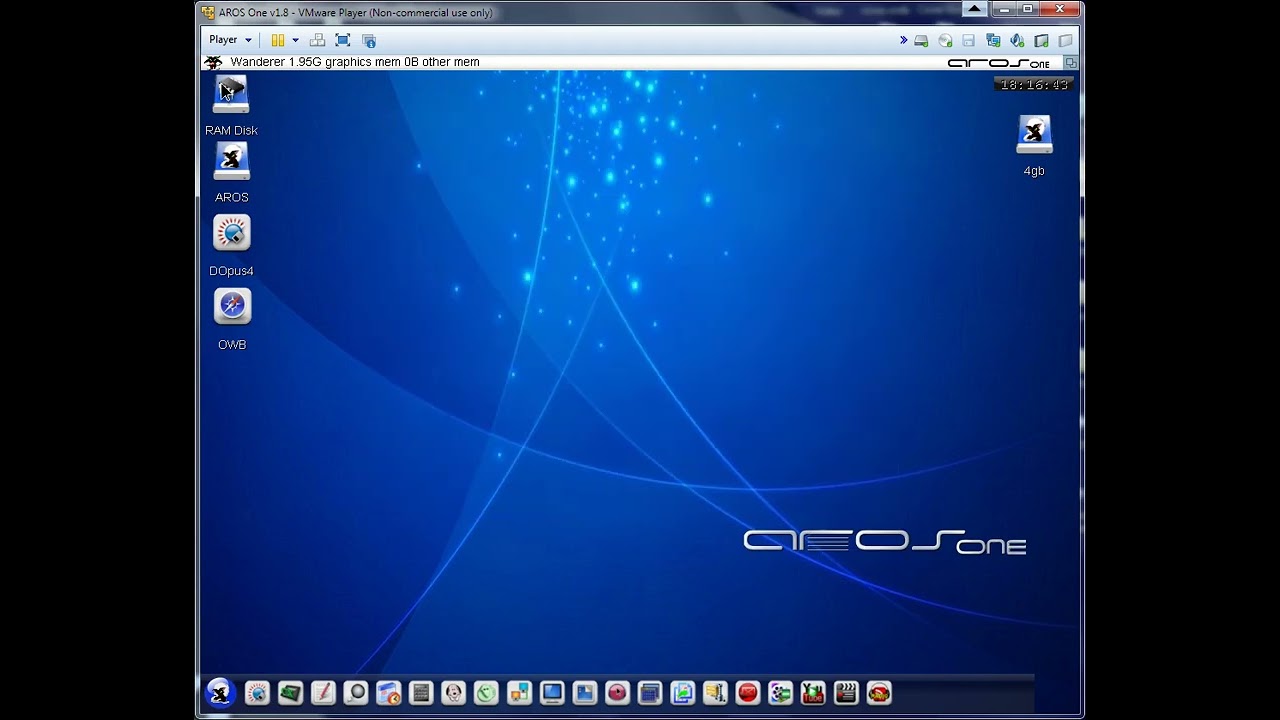1280x720 pixels.
Task: Click the floppy drive device icon
Action: click(969, 41)
